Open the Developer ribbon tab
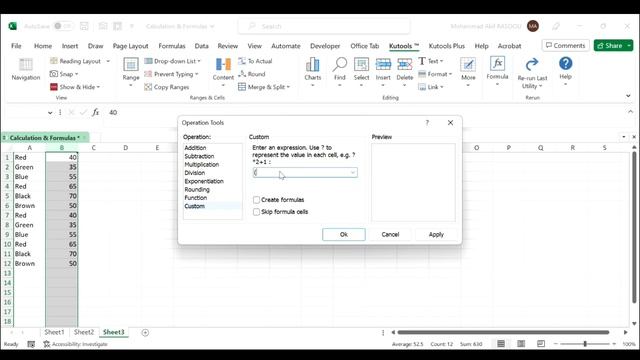The width and height of the screenshot is (640, 360). pos(325,46)
